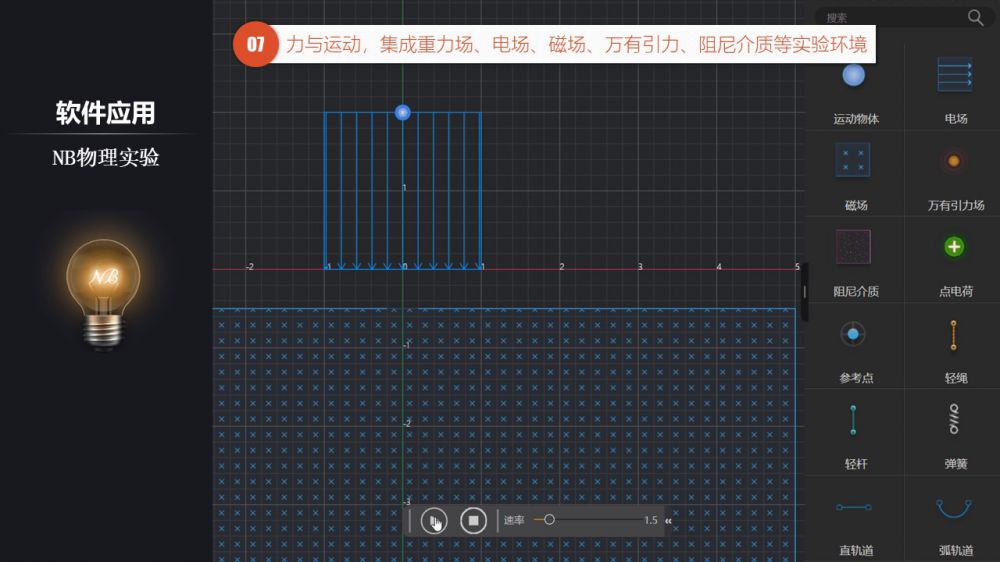This screenshot has height=562, width=1000.
Task: Choose the 万有引力场 gravity field icon
Action: tap(954, 161)
